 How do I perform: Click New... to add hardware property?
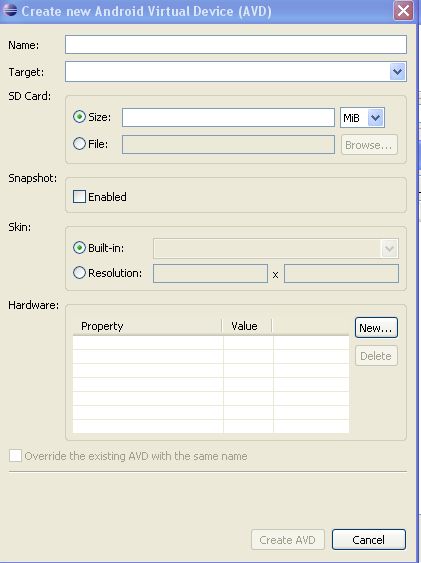(376, 327)
